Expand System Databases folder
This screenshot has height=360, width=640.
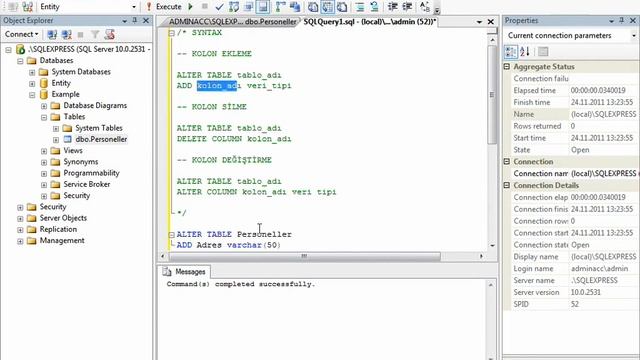(x=32, y=72)
